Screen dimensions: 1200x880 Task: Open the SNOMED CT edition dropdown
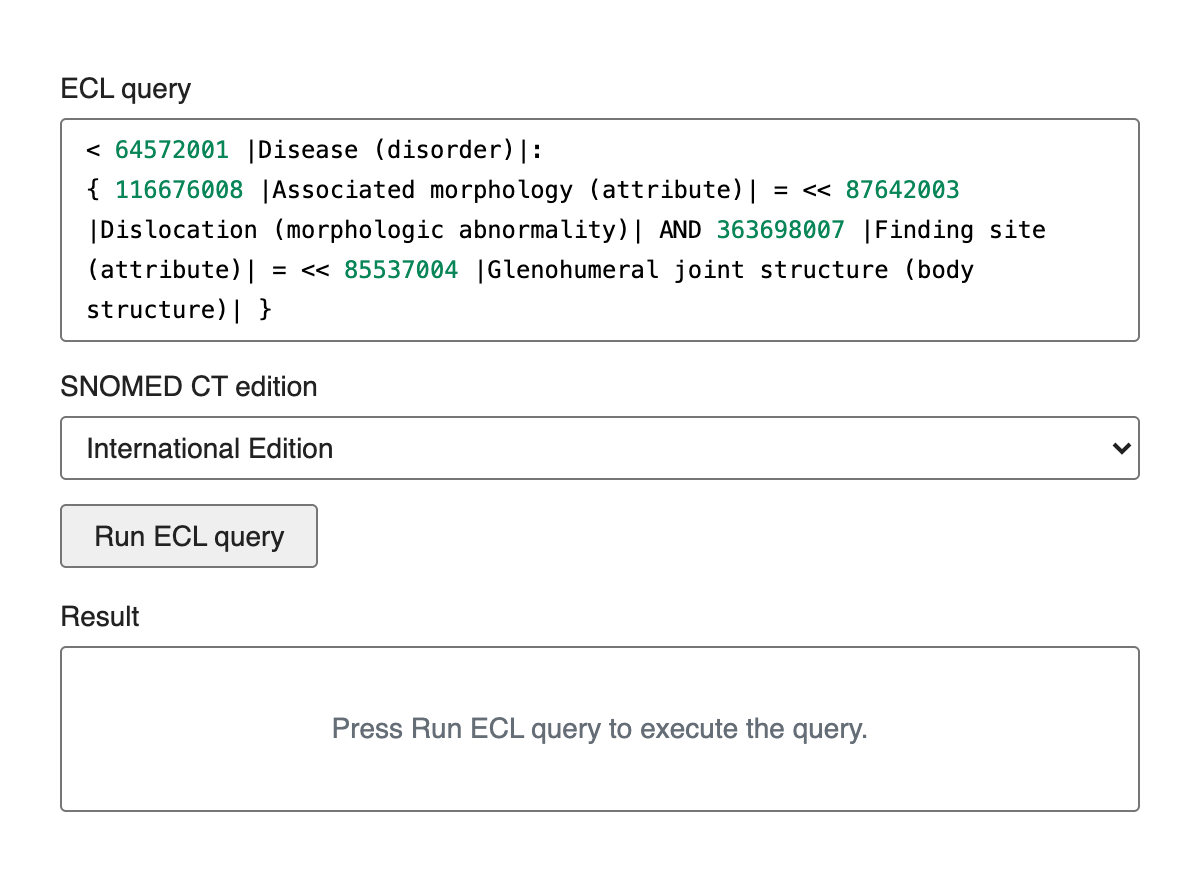(x=600, y=448)
